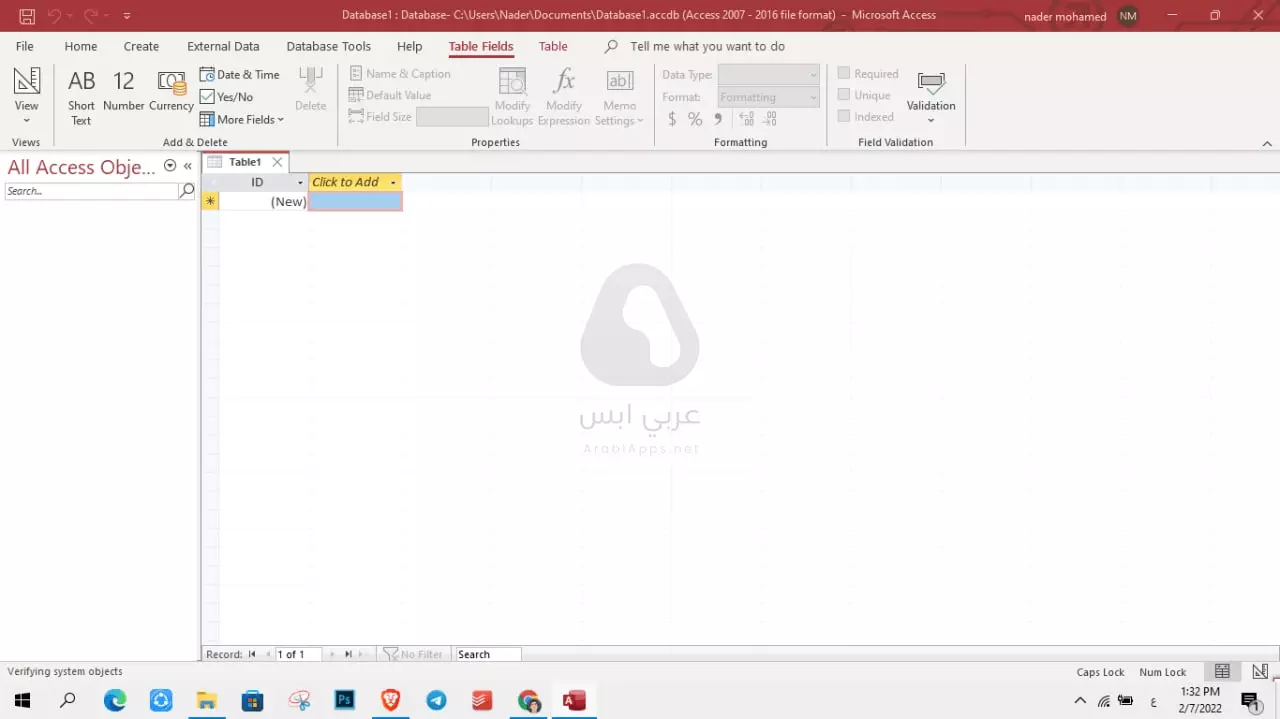Add a Date & Time field

coord(240,75)
